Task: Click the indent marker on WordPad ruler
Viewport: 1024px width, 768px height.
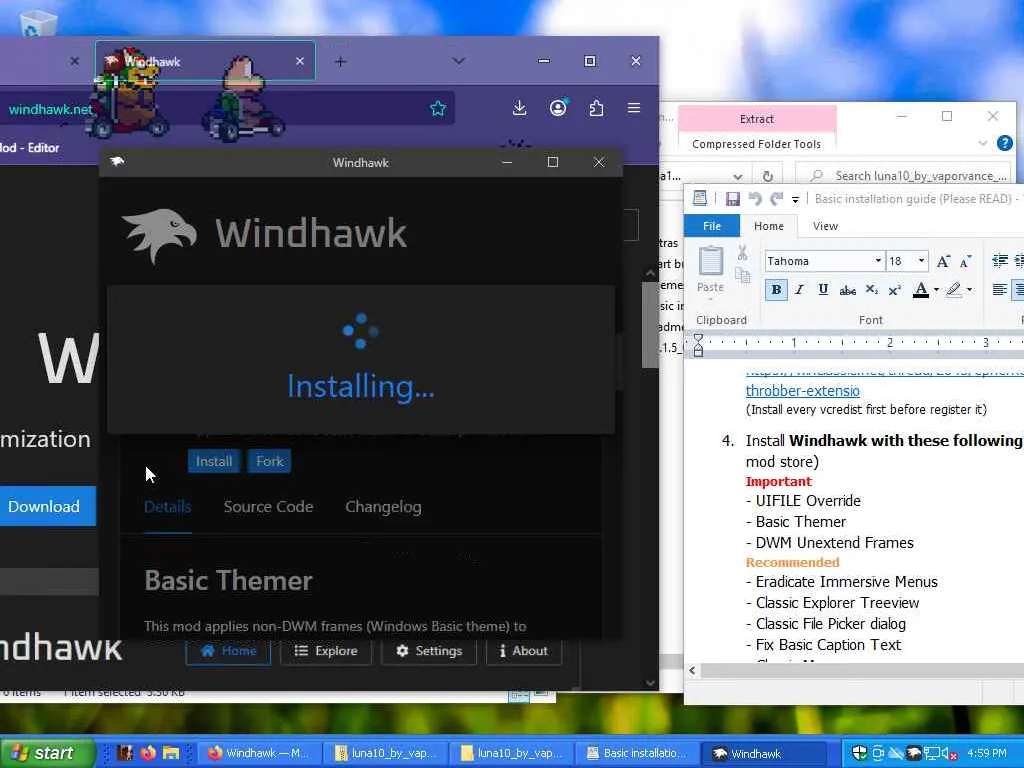Action: (x=698, y=345)
